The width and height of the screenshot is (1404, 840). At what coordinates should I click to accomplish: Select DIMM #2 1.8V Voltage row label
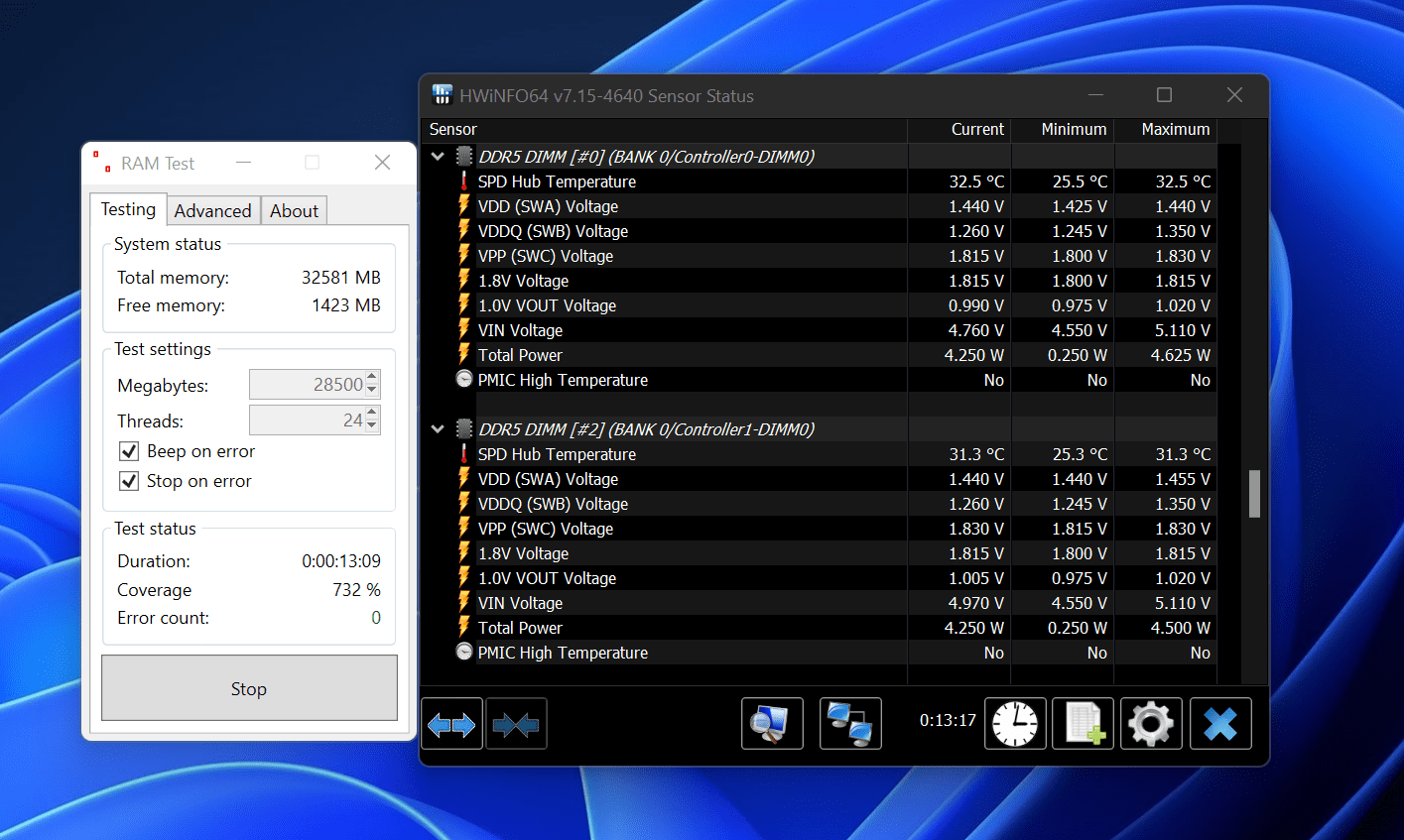click(523, 553)
